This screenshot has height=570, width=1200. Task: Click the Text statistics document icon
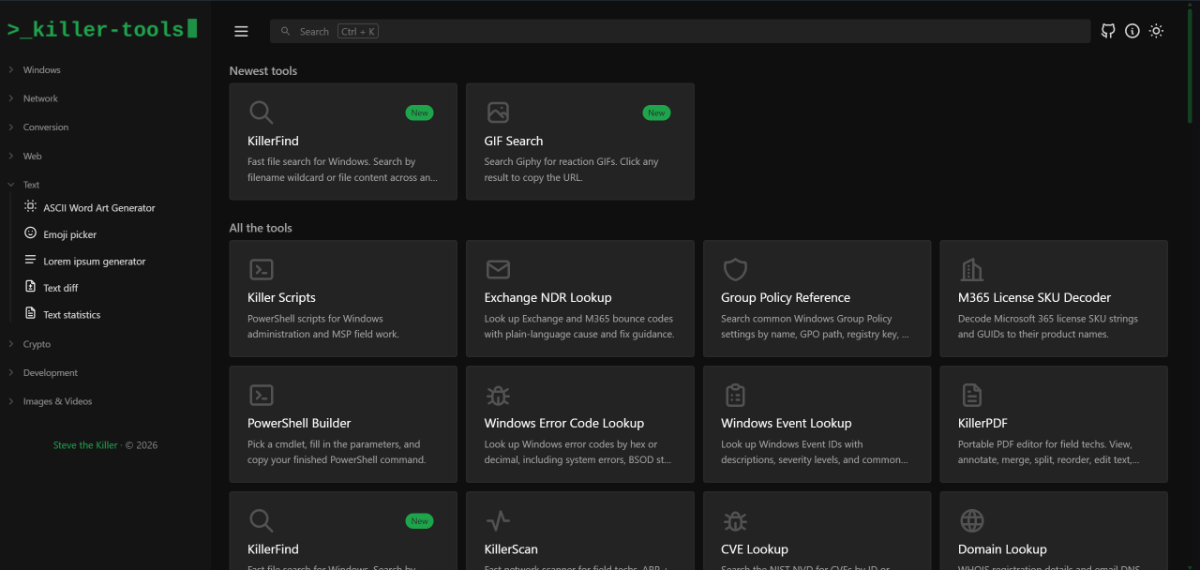30,314
